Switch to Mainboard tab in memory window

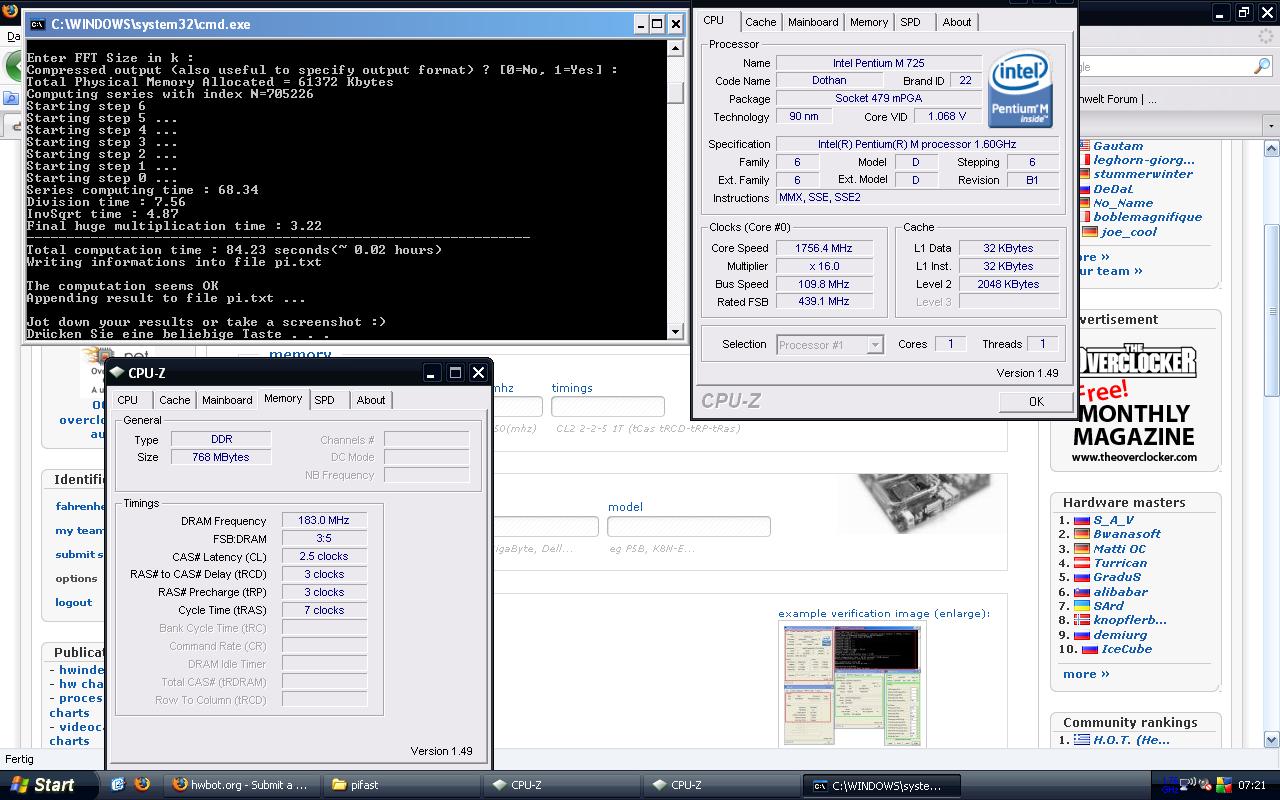click(227, 400)
